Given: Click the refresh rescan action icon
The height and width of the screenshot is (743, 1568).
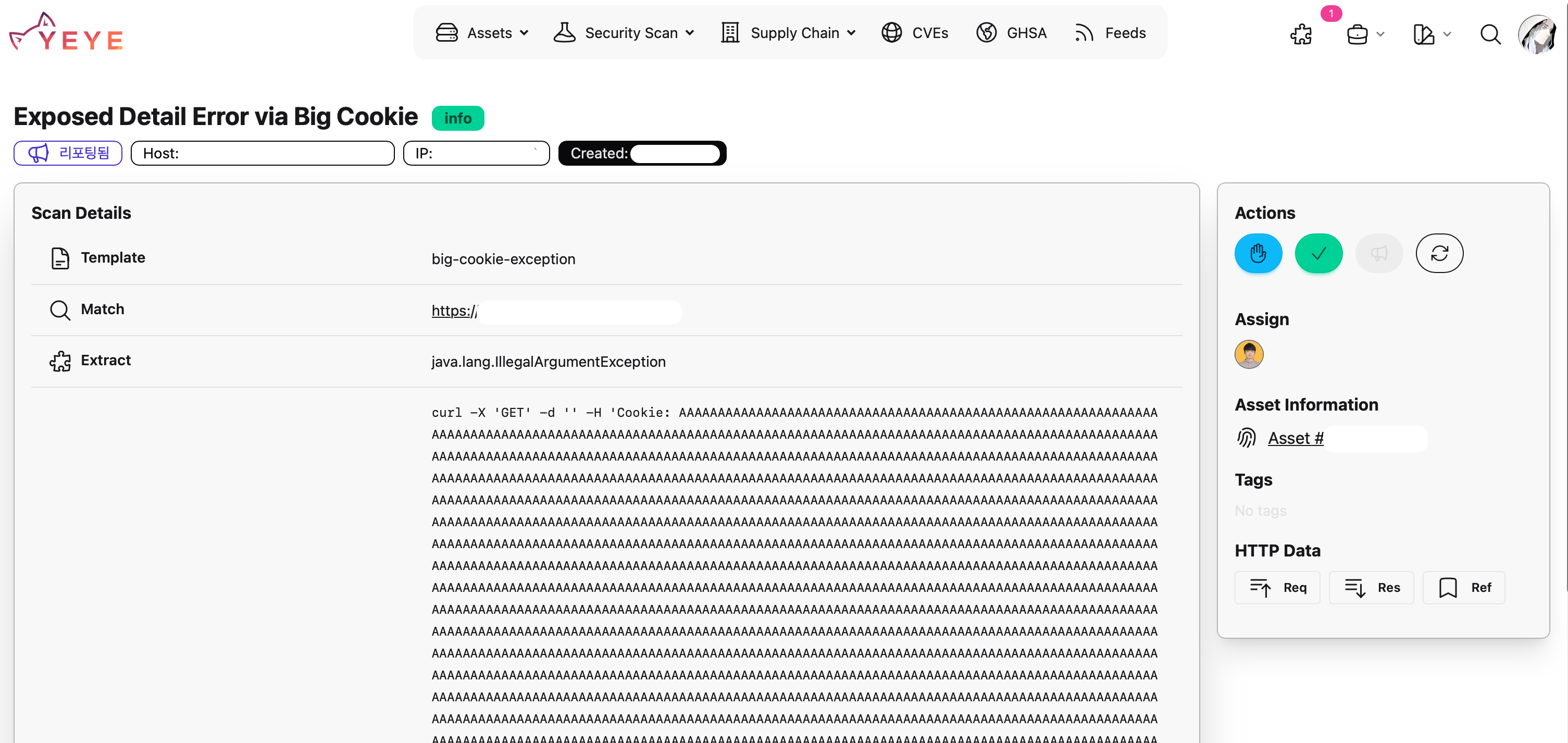Looking at the screenshot, I should click(1439, 253).
